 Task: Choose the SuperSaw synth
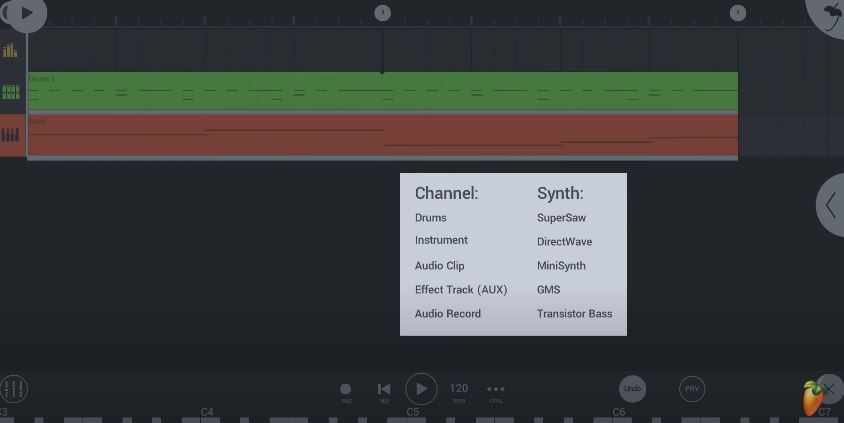pos(561,218)
